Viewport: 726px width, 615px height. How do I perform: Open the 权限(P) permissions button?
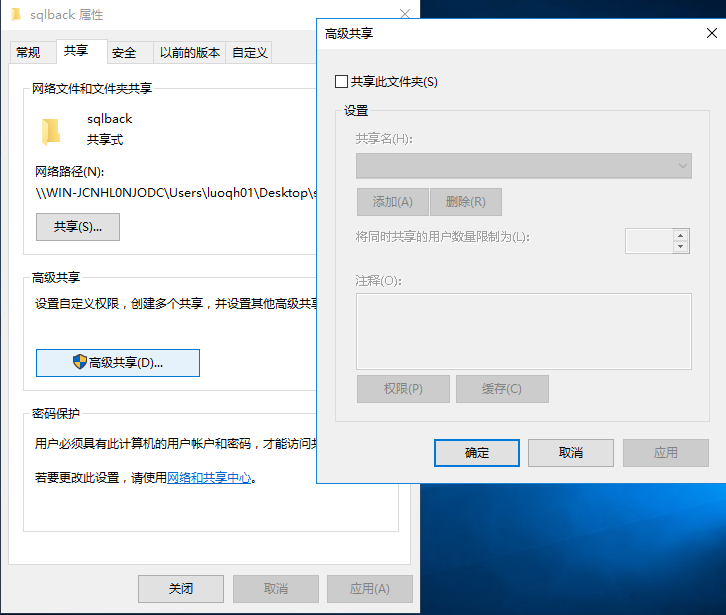pos(403,389)
